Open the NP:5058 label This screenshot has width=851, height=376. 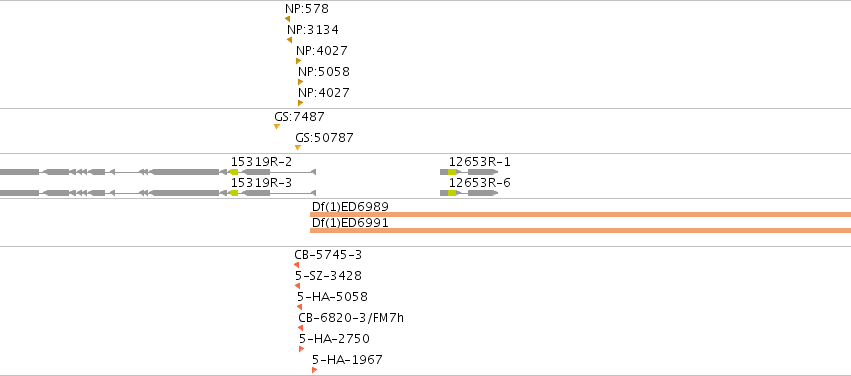323,72
